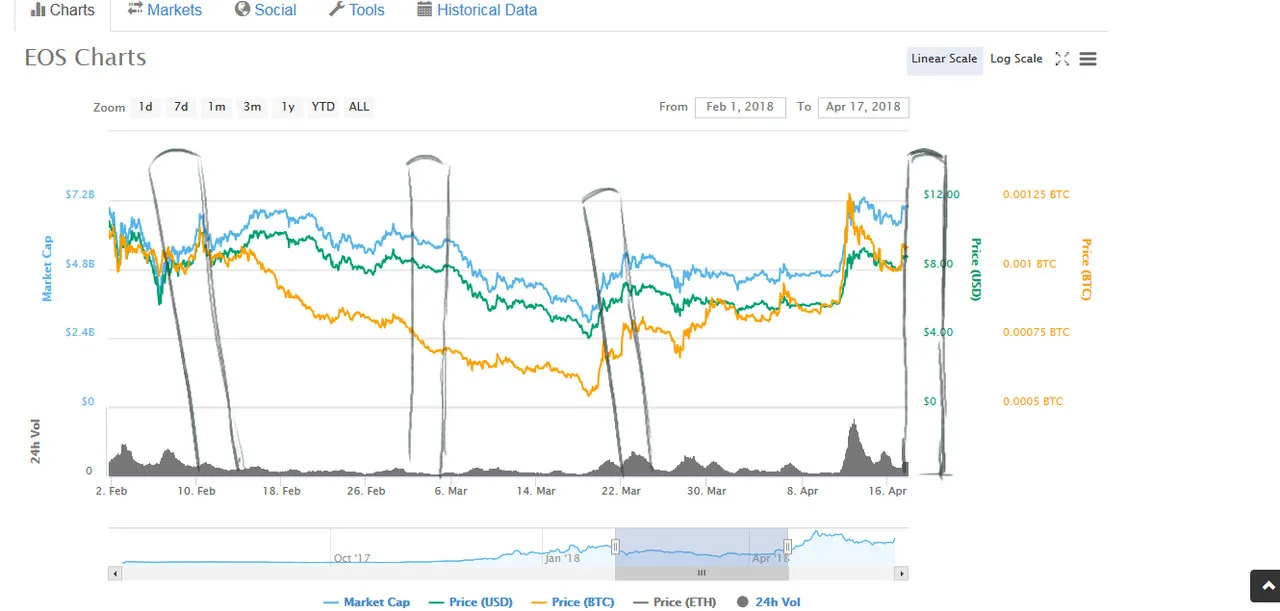Viewport: 1280px width, 611px height.
Task: Toggle Price (ETH) series in legend
Action: point(674,602)
